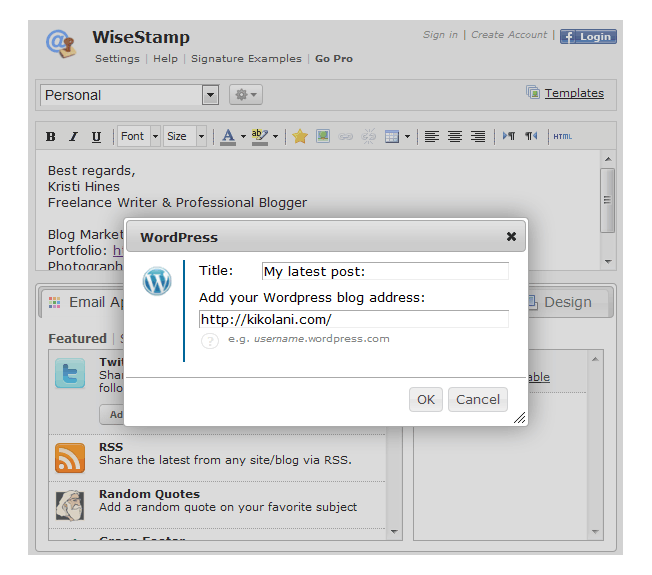This screenshot has width=652, height=575.
Task: Expand the table options arrow
Action: 407,136
